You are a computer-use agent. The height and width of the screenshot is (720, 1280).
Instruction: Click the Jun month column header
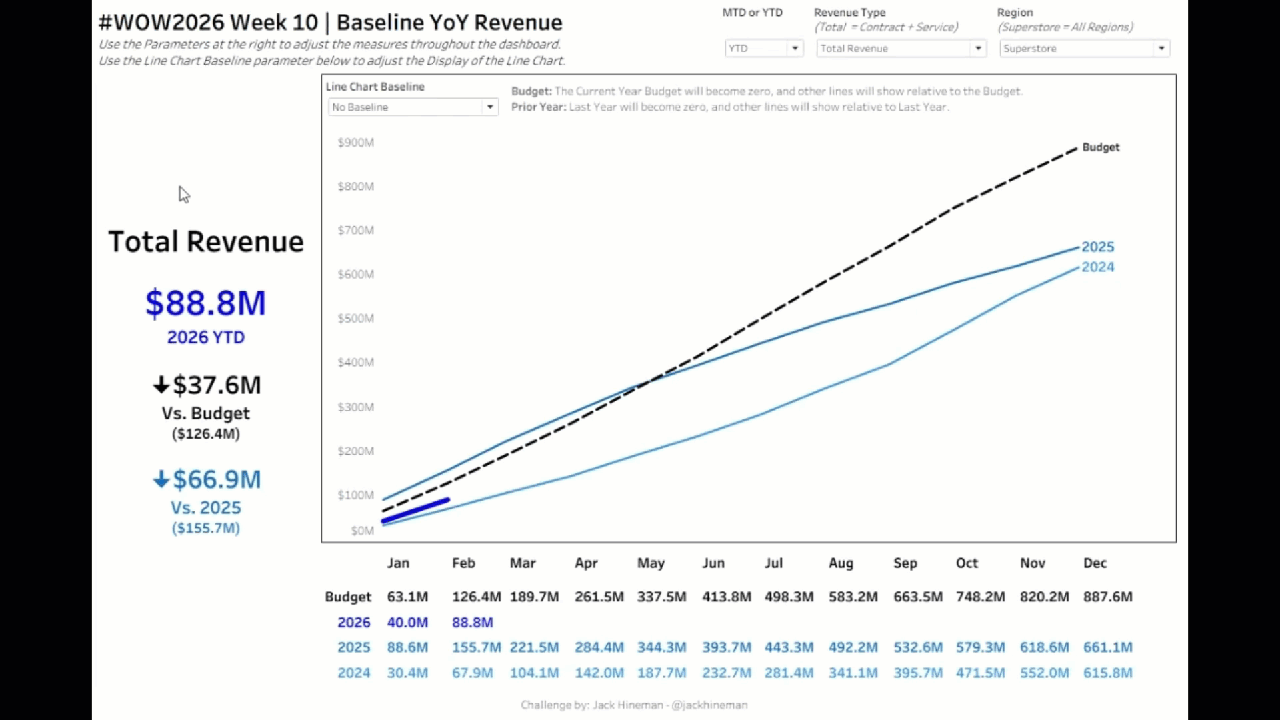pyautogui.click(x=713, y=563)
